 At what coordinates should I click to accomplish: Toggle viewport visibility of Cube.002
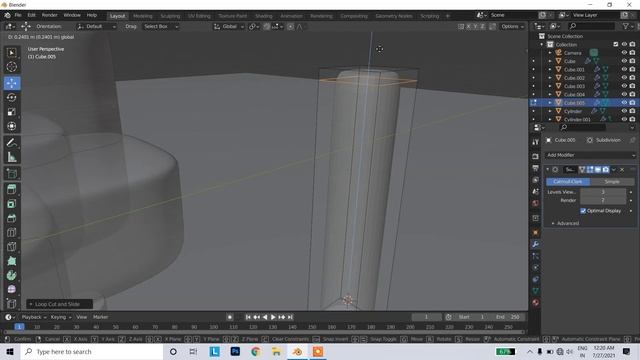pos(624,78)
